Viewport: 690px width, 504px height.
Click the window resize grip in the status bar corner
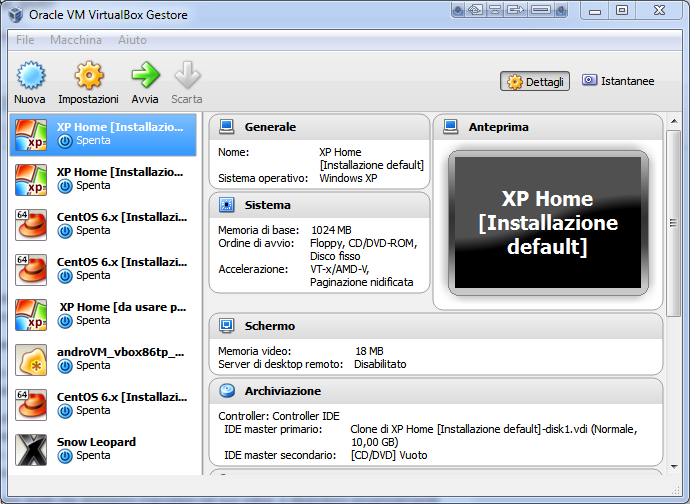[x=675, y=489]
